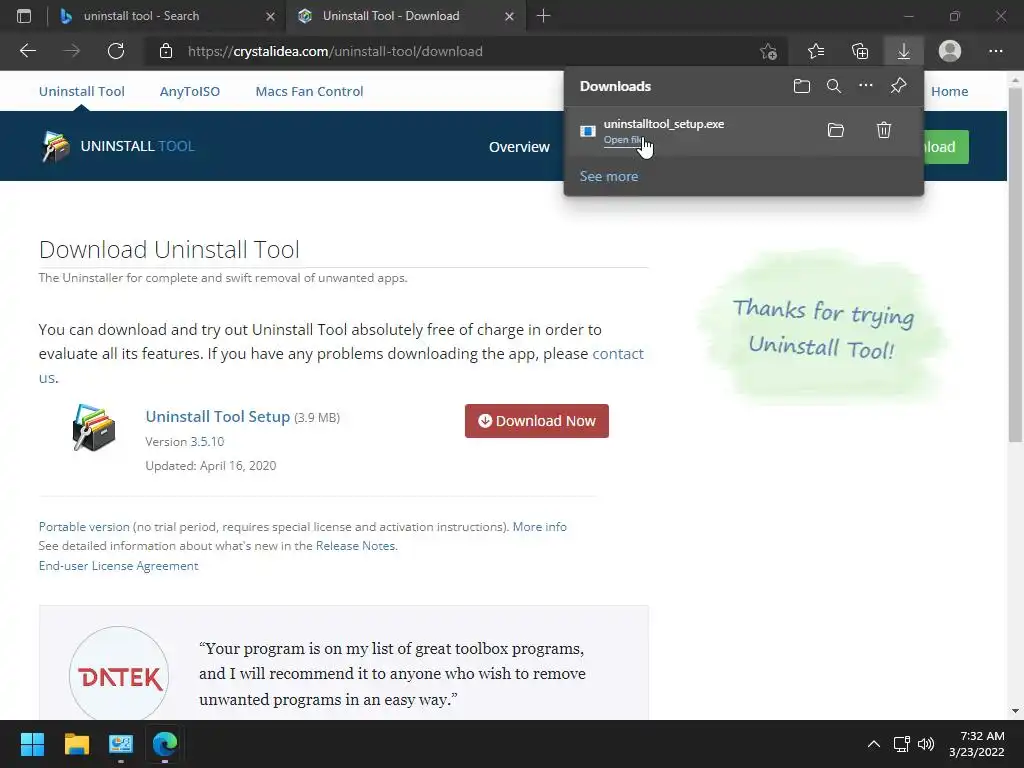Viewport: 1024px width, 768px height.
Task: Click See more in Downloads panel
Action: point(609,176)
